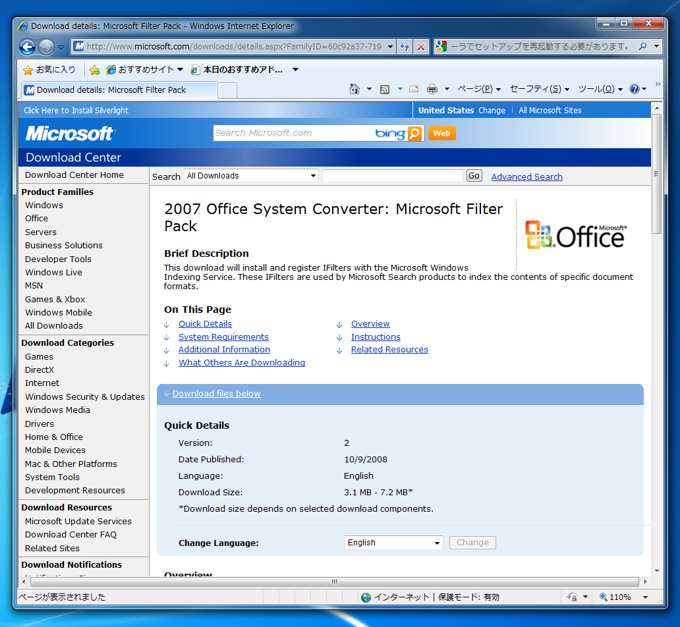Screen dimensions: 680x627
Task: Open Windows Security & Updates category
Action: [85, 396]
